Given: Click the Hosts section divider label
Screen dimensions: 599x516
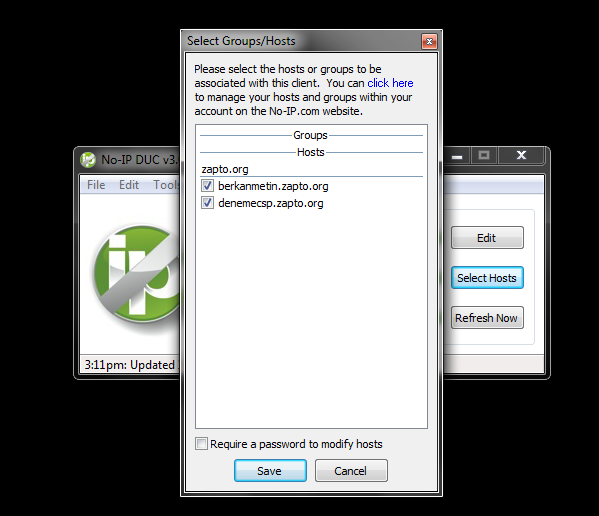Looking at the screenshot, I should (x=311, y=152).
